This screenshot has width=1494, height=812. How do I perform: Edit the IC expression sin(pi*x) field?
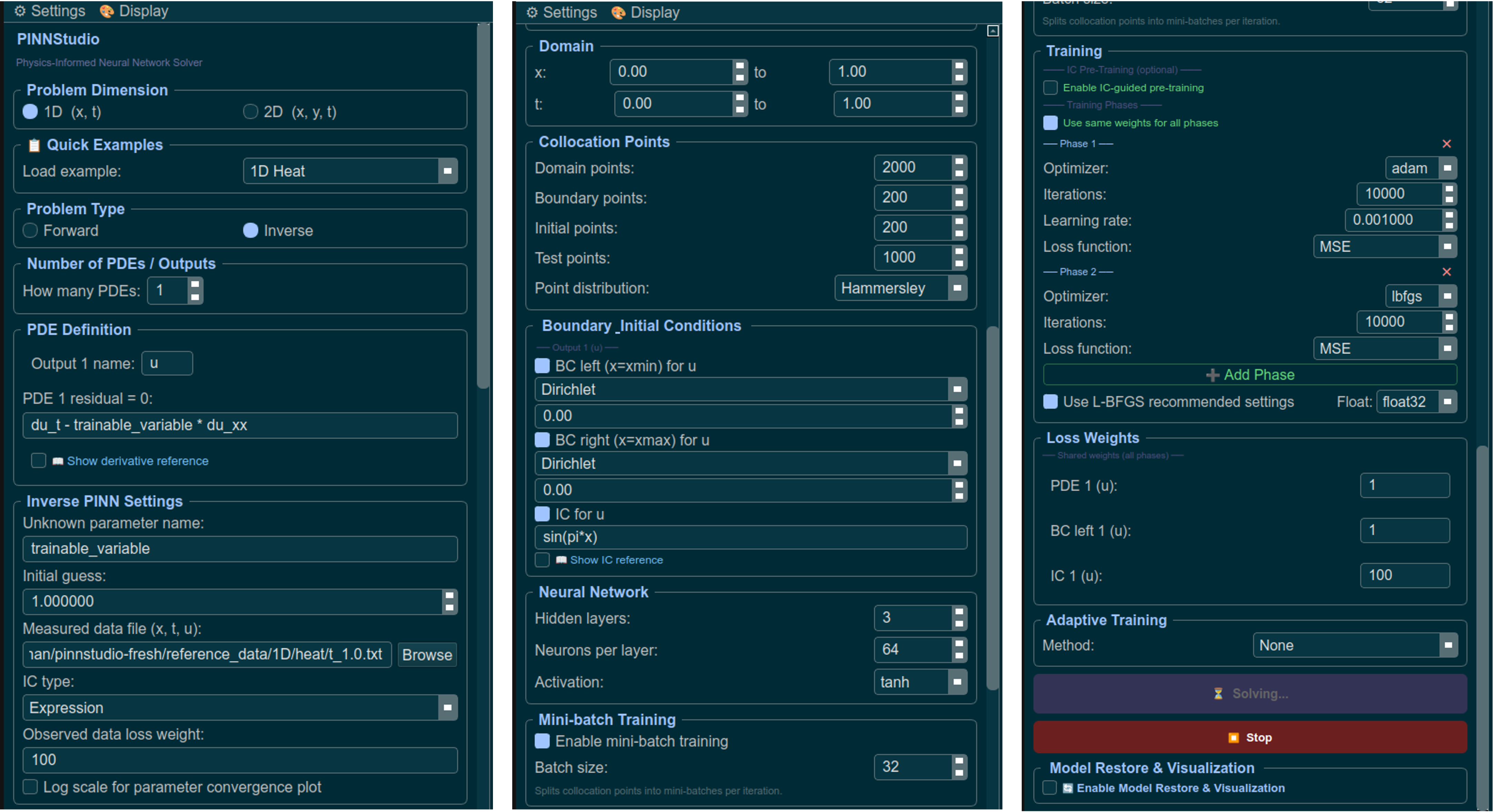pos(751,537)
